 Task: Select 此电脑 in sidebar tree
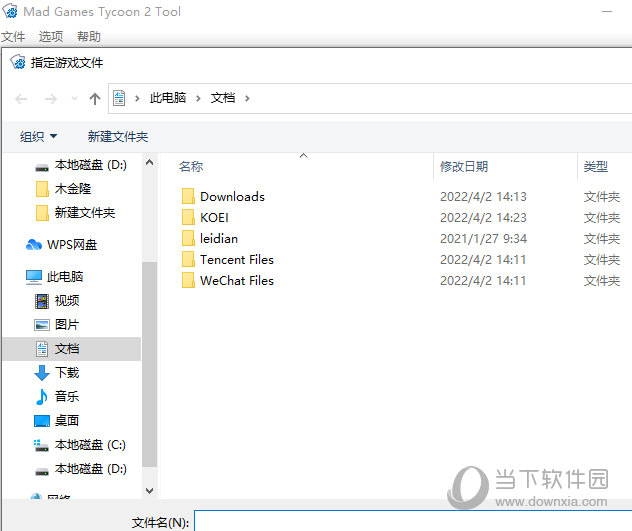pyautogui.click(x=54, y=277)
